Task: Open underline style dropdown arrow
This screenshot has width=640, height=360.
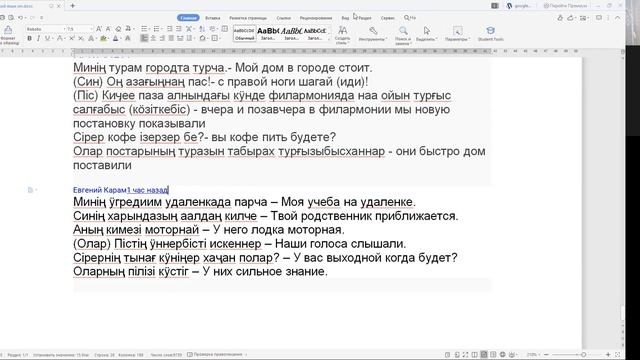Action: (x=53, y=39)
